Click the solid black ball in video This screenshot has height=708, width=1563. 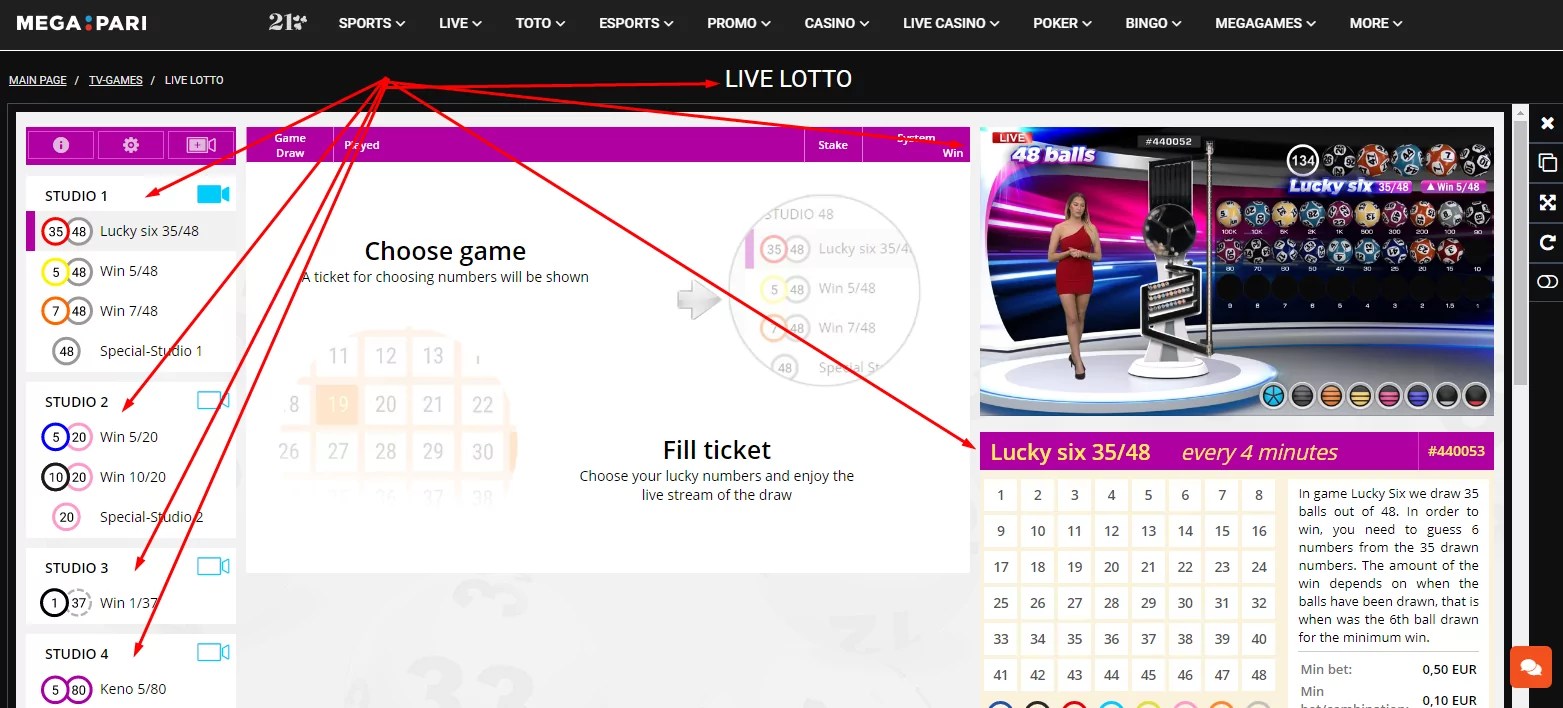click(x=1447, y=396)
